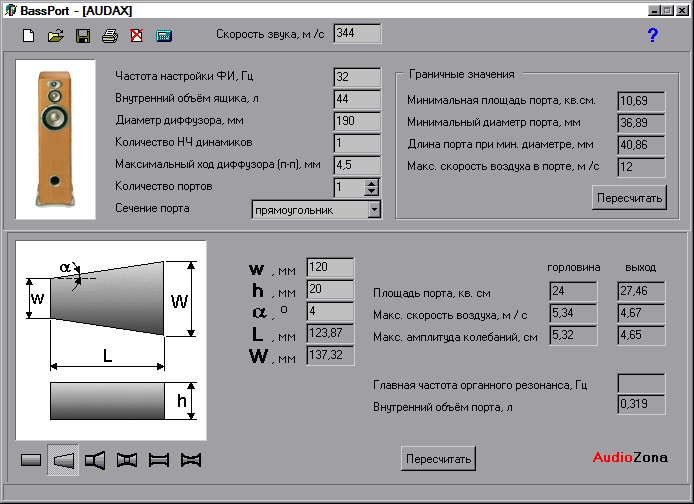Viewport: 694px width, 504px height.
Task: Click Минимальная площадь порта value 10,69
Action: point(641,101)
